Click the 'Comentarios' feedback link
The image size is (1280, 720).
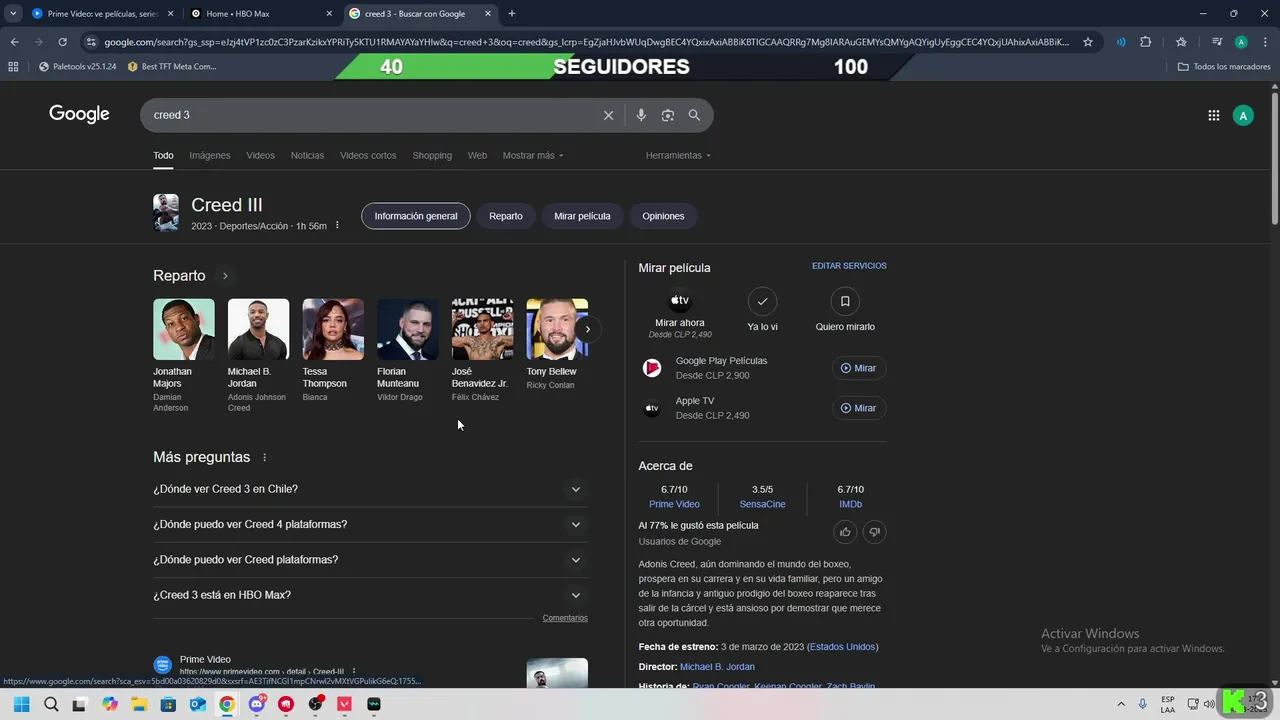point(565,618)
